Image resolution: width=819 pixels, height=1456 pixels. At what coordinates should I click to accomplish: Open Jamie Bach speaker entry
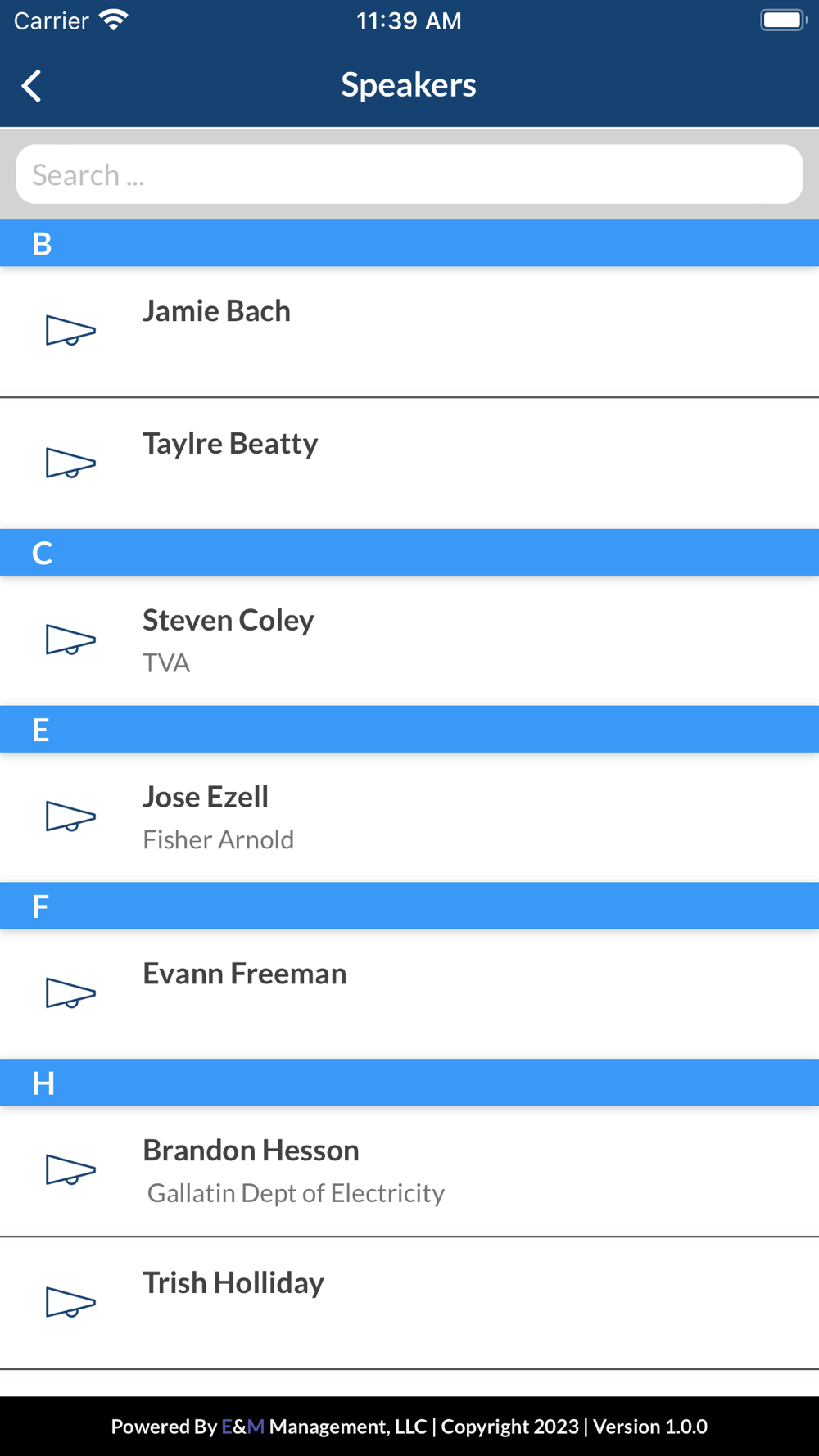(409, 332)
